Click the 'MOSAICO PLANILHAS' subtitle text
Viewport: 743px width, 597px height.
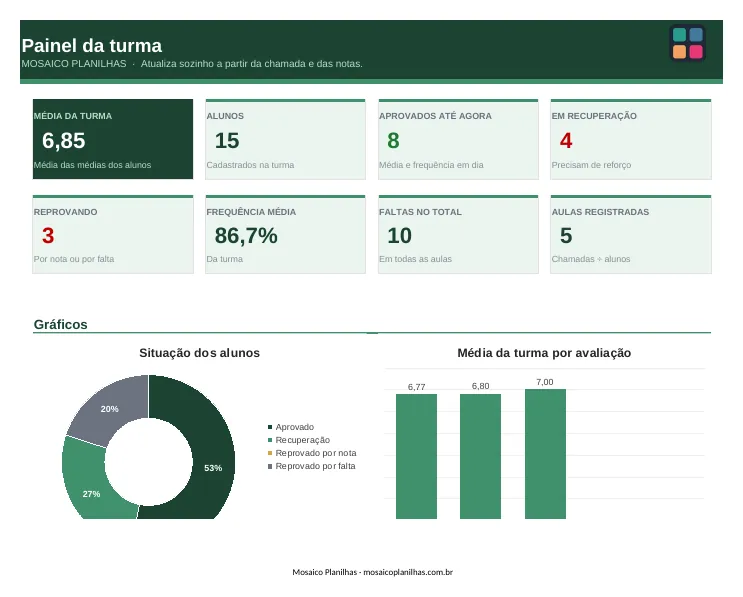pos(74,64)
